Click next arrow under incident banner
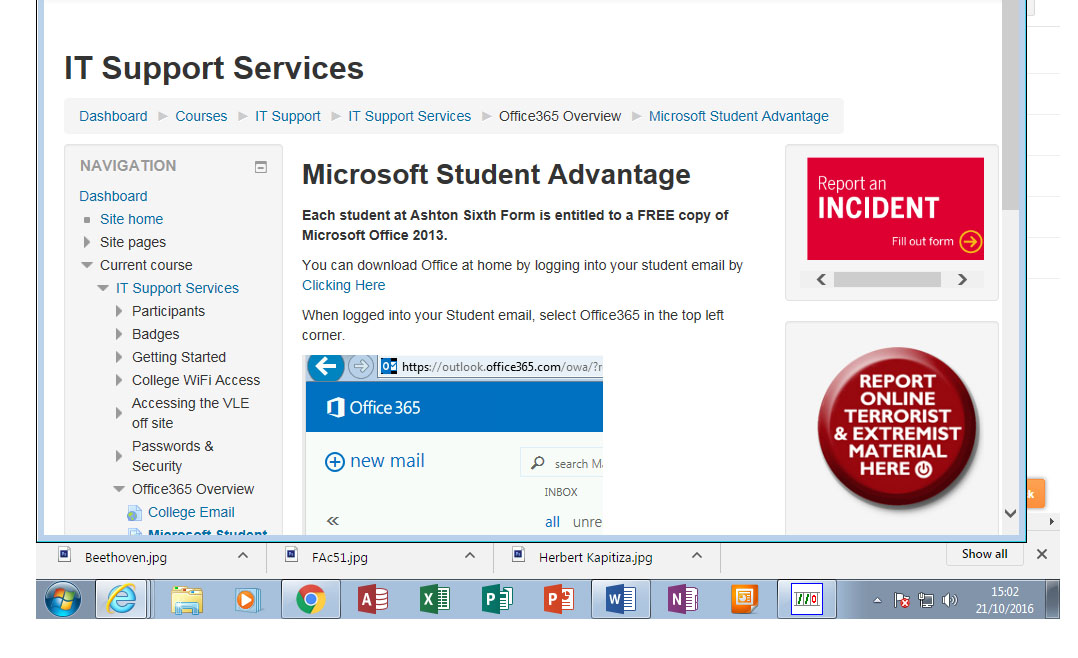The width and height of the screenshot is (1078, 658). (962, 279)
